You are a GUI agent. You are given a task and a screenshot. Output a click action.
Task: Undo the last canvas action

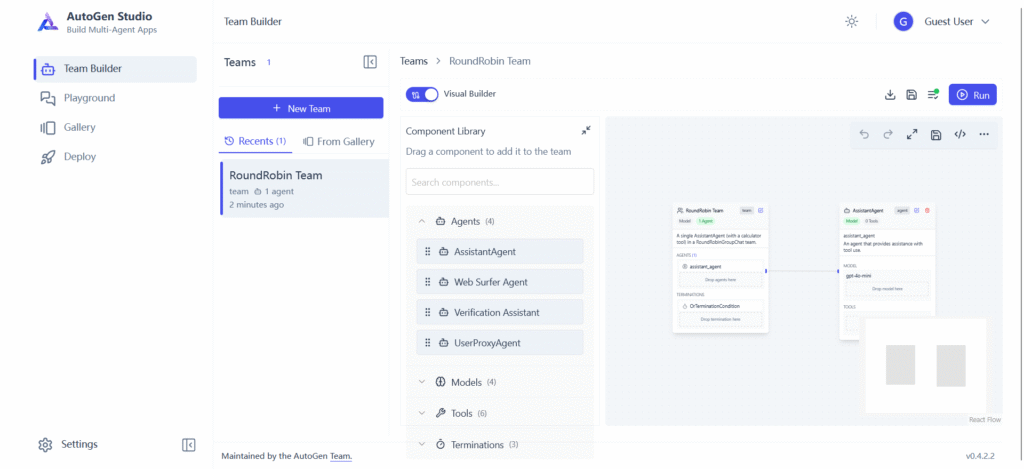[x=864, y=135]
